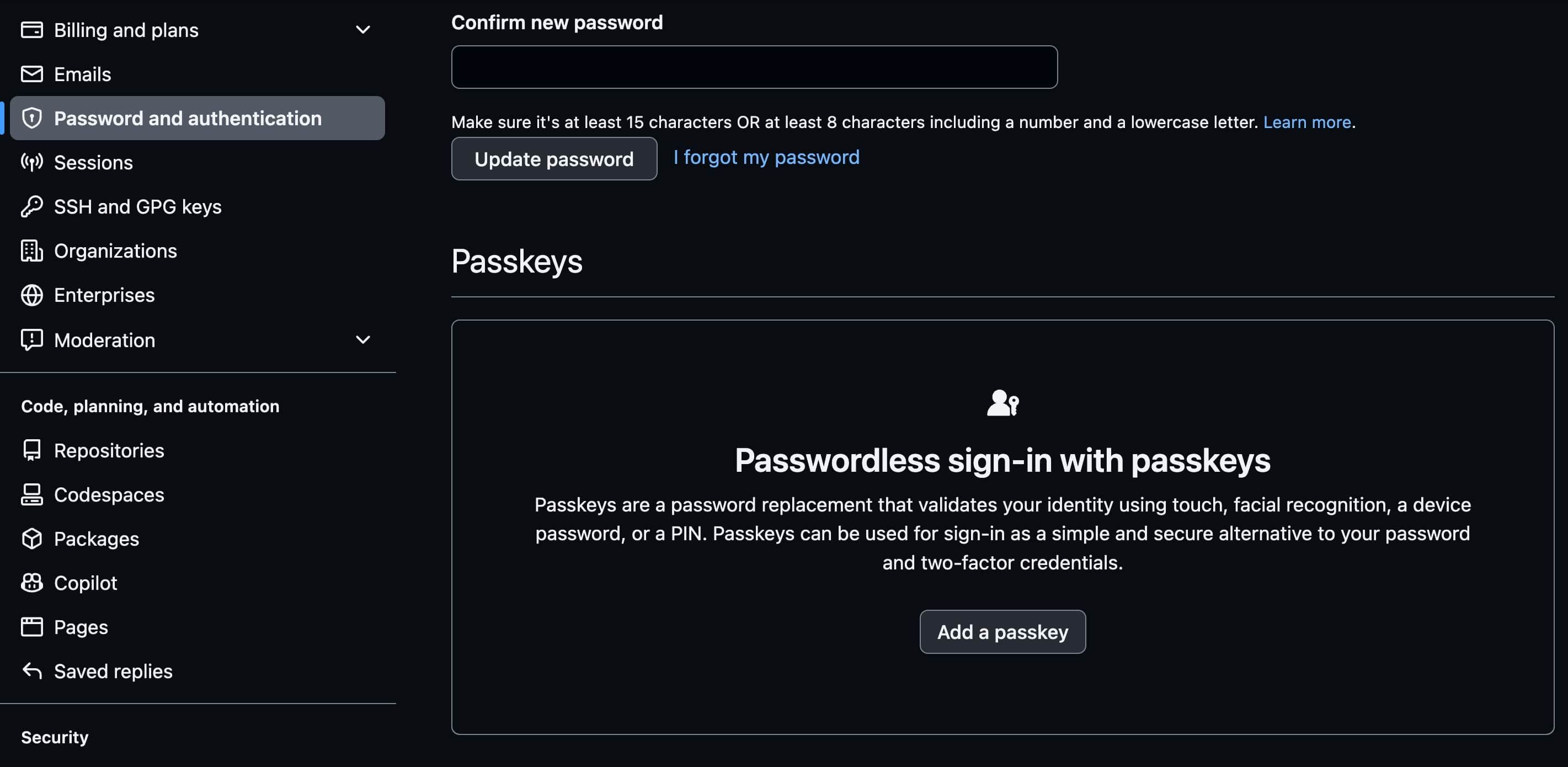This screenshot has height=767, width=1568.
Task: Select the Repositories book icon
Action: 31,450
